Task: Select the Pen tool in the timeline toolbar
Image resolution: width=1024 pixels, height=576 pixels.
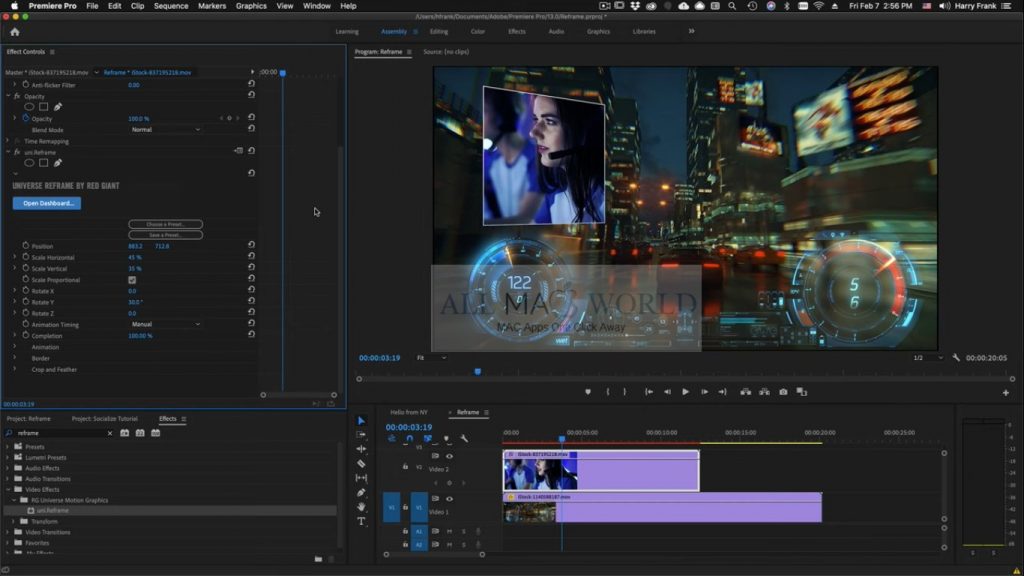Action: pos(361,492)
